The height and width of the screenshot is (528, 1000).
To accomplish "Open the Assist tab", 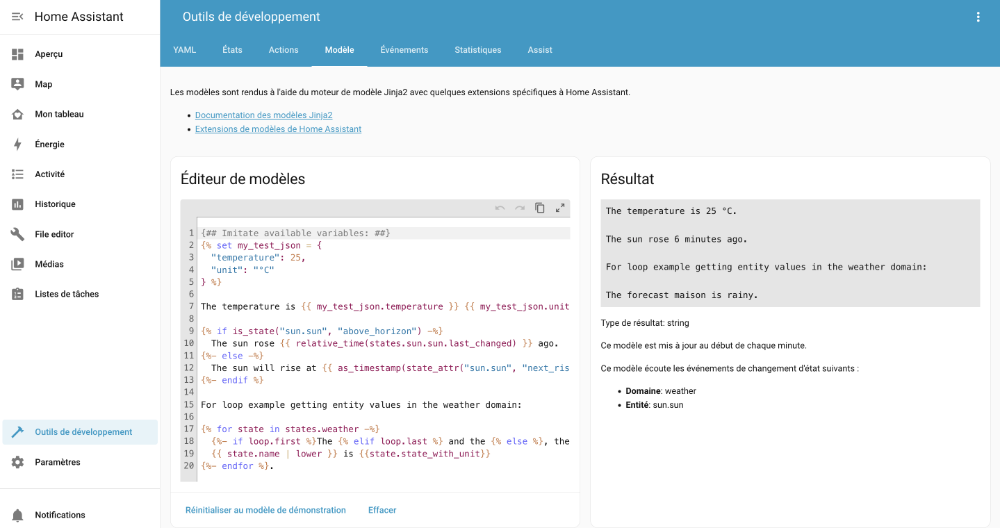I will [540, 50].
